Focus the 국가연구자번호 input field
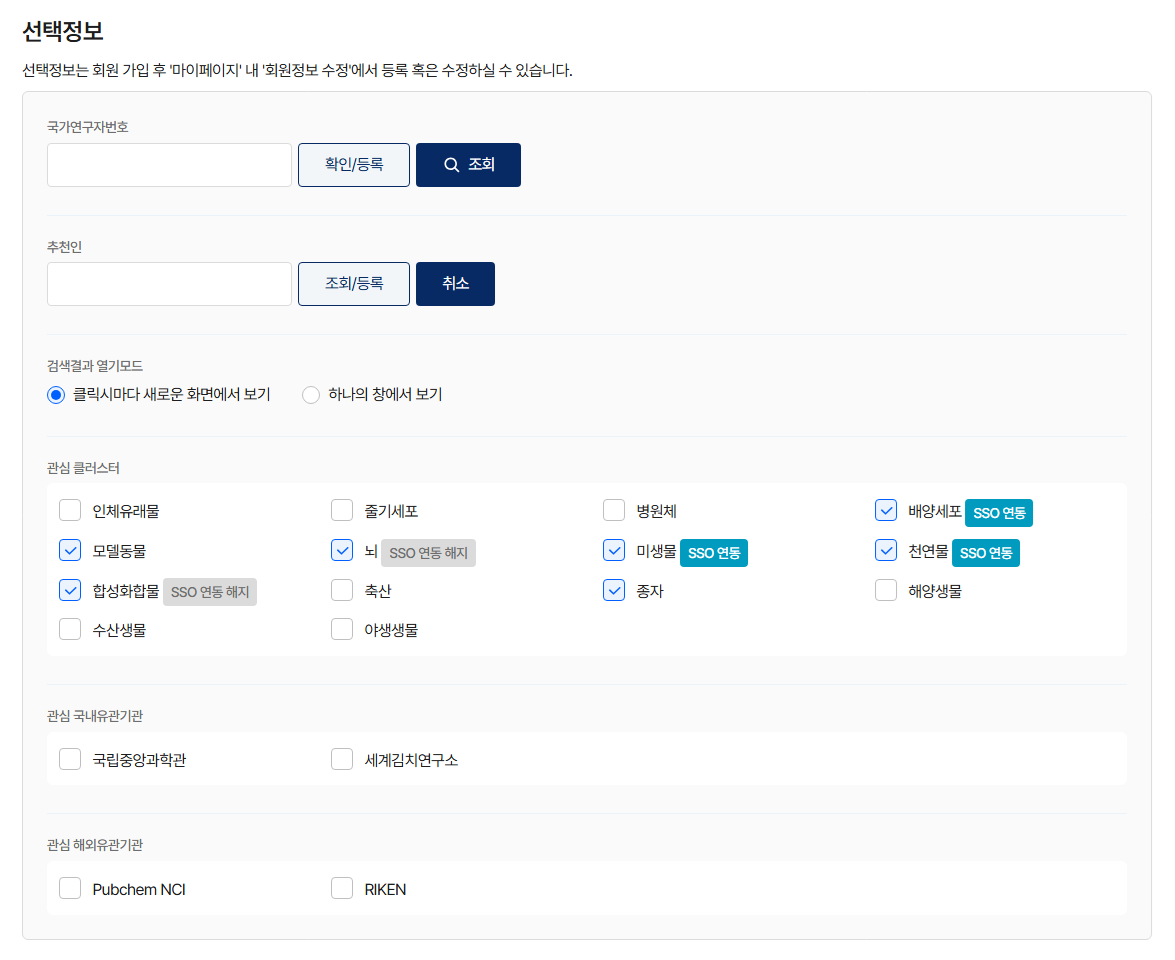The height and width of the screenshot is (960, 1175). pyautogui.click(x=169, y=165)
